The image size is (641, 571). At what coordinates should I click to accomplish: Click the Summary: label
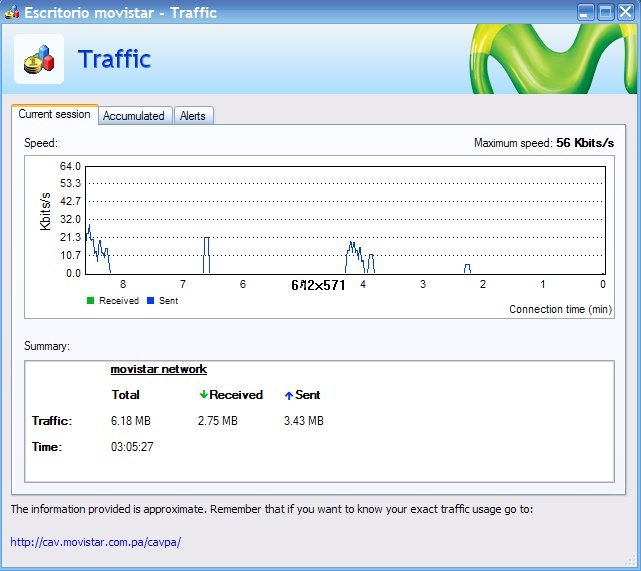coord(47,346)
